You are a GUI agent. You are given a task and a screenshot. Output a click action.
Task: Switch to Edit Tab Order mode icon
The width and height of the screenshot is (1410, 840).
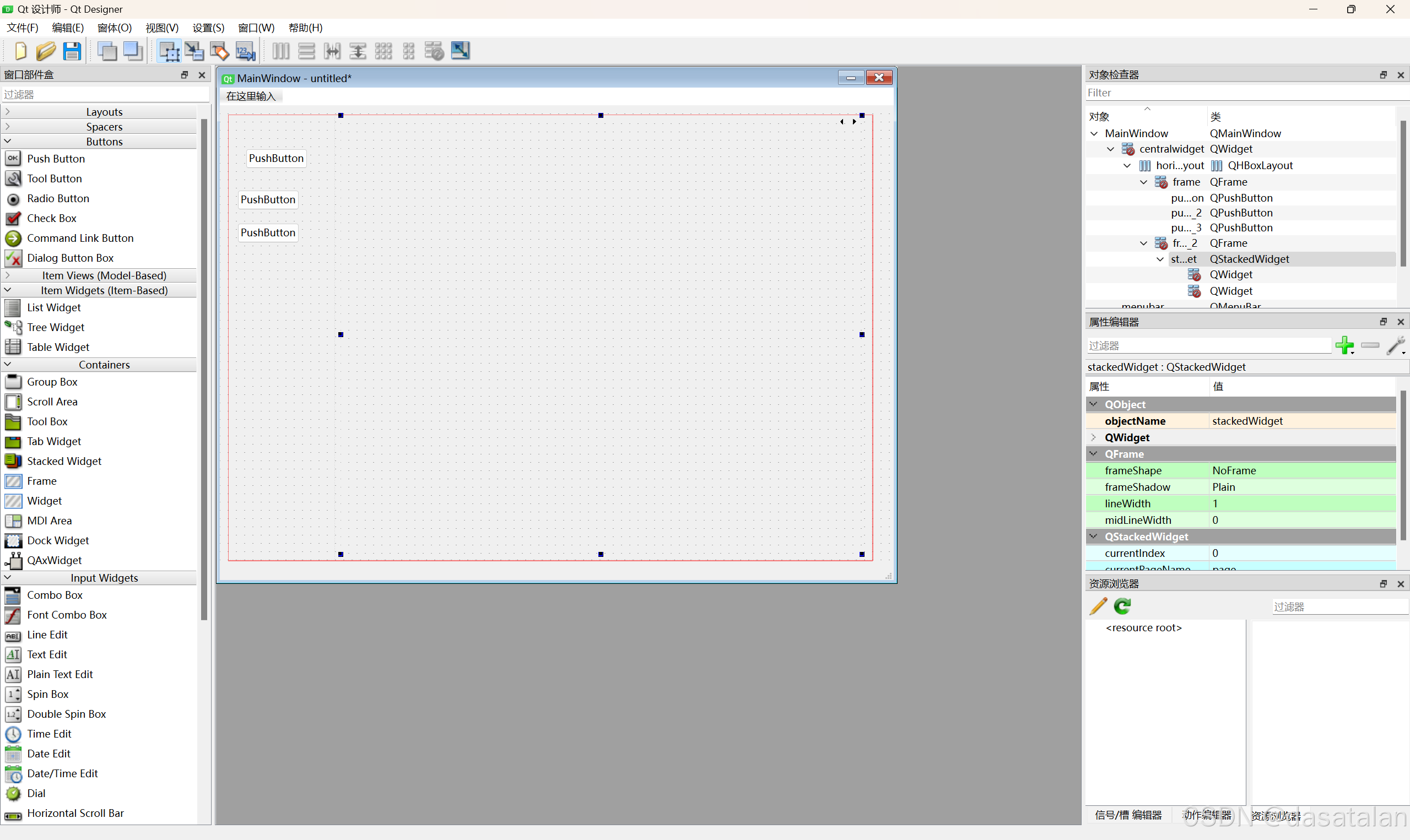(245, 51)
